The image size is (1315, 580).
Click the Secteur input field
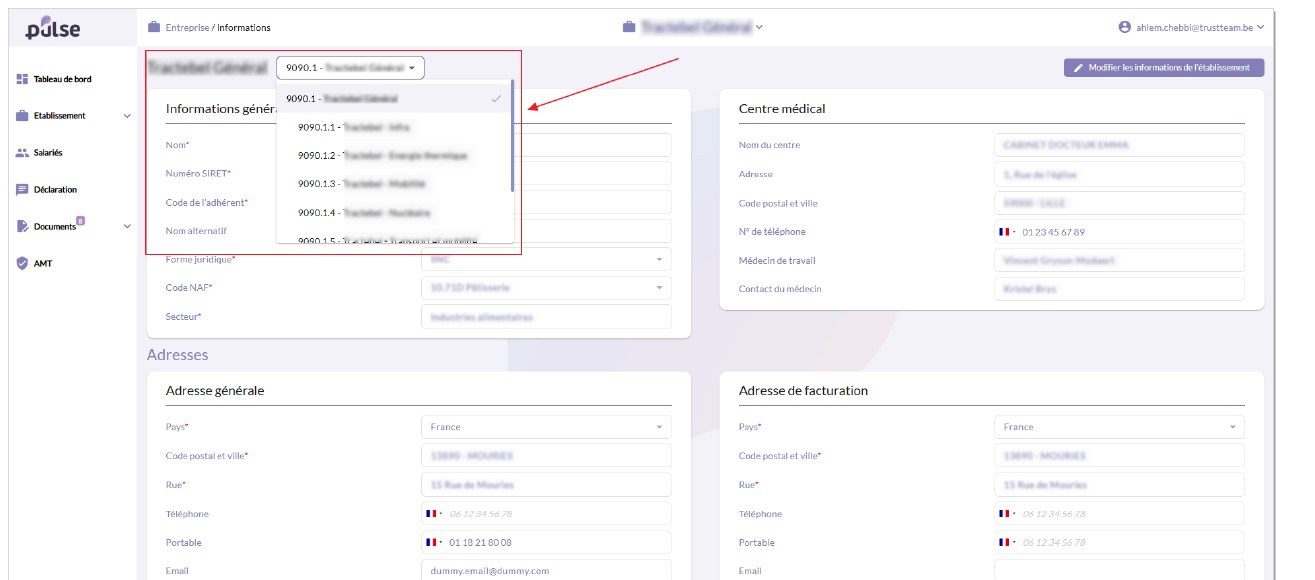546,317
